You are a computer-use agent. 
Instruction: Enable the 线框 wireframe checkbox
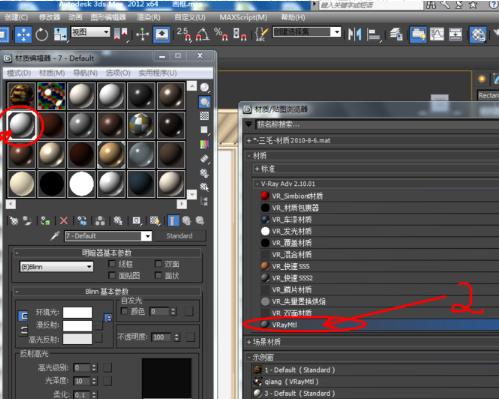point(112,264)
